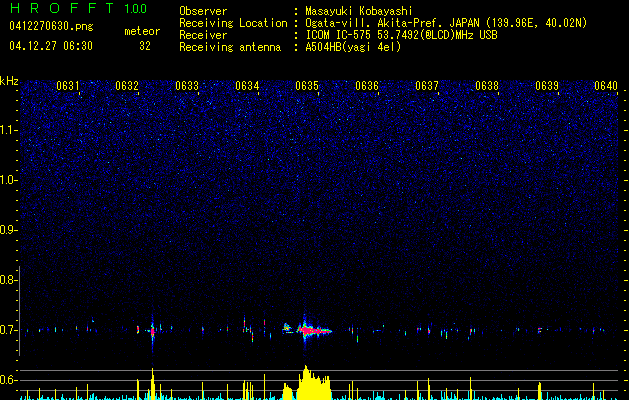Click the 0.6 kHz axis label
Viewport: 629px width, 400px height.
pos(9,380)
